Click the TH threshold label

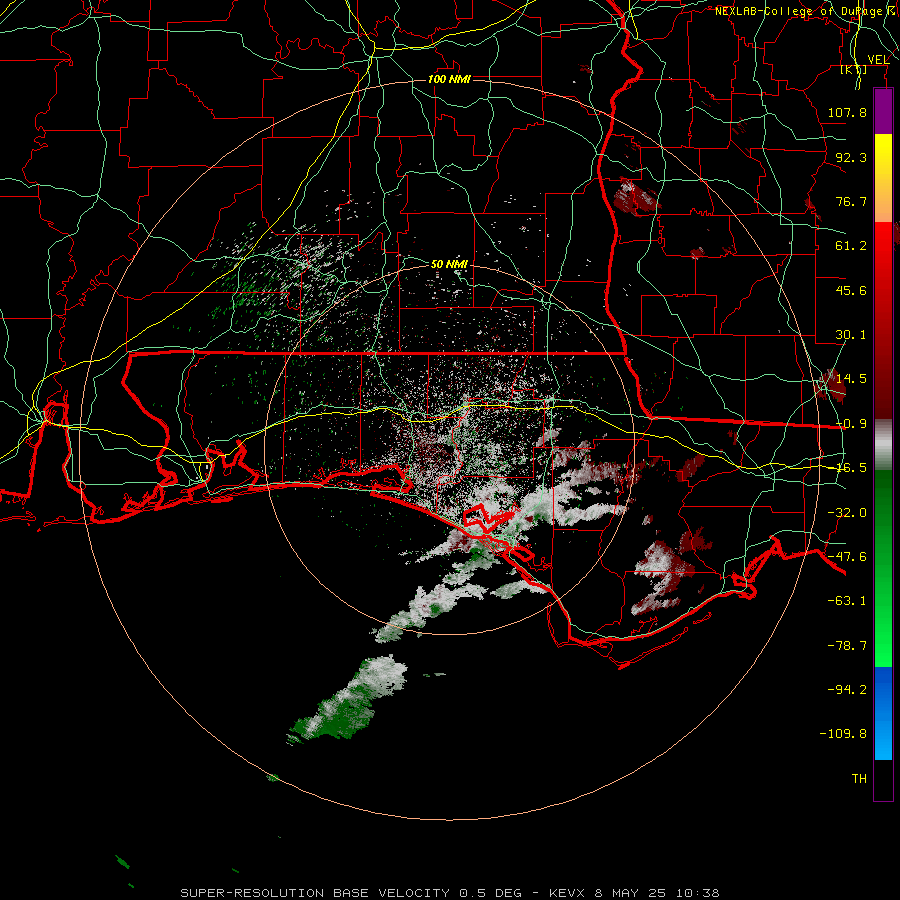[859, 778]
